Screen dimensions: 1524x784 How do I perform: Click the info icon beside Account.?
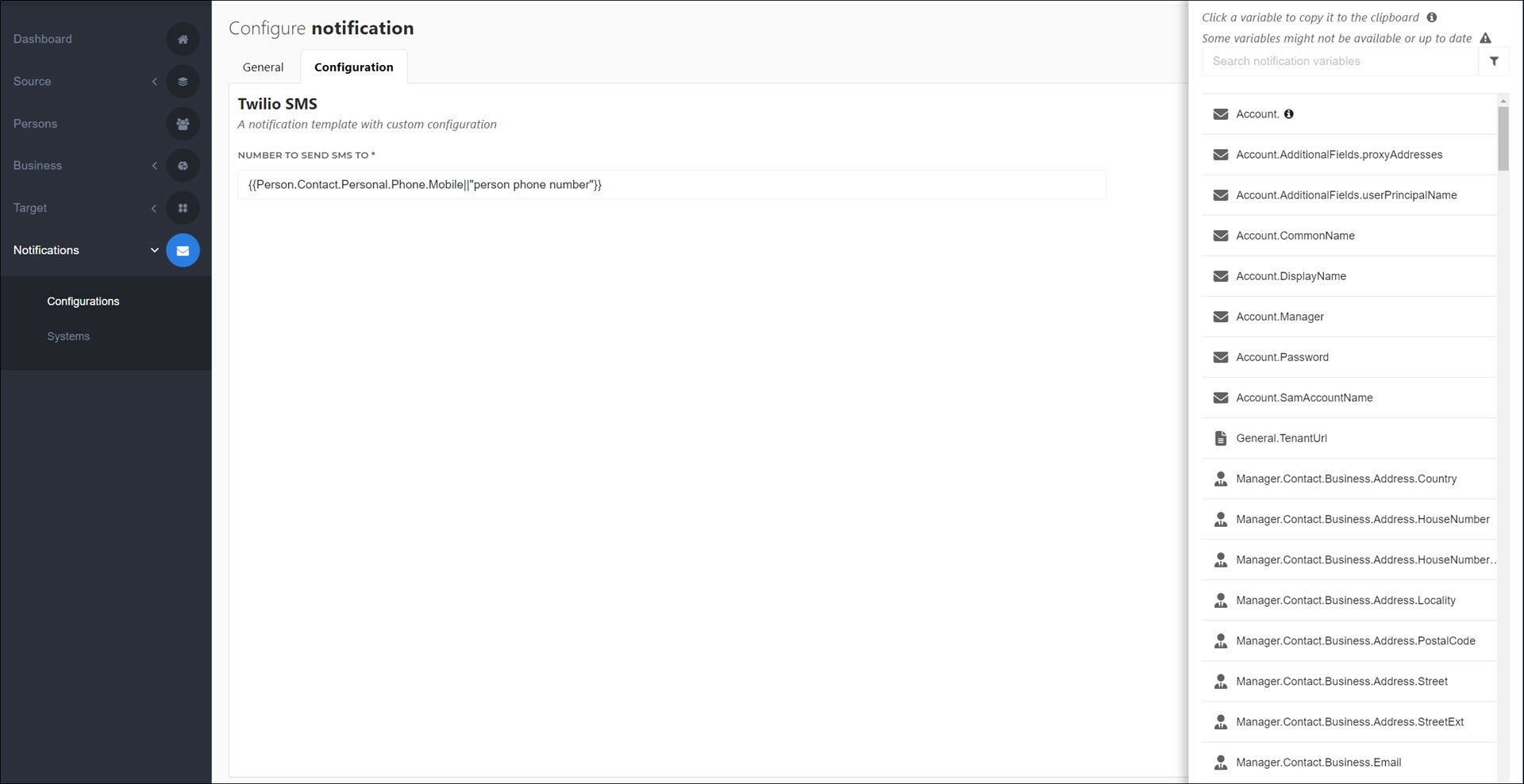point(1289,114)
